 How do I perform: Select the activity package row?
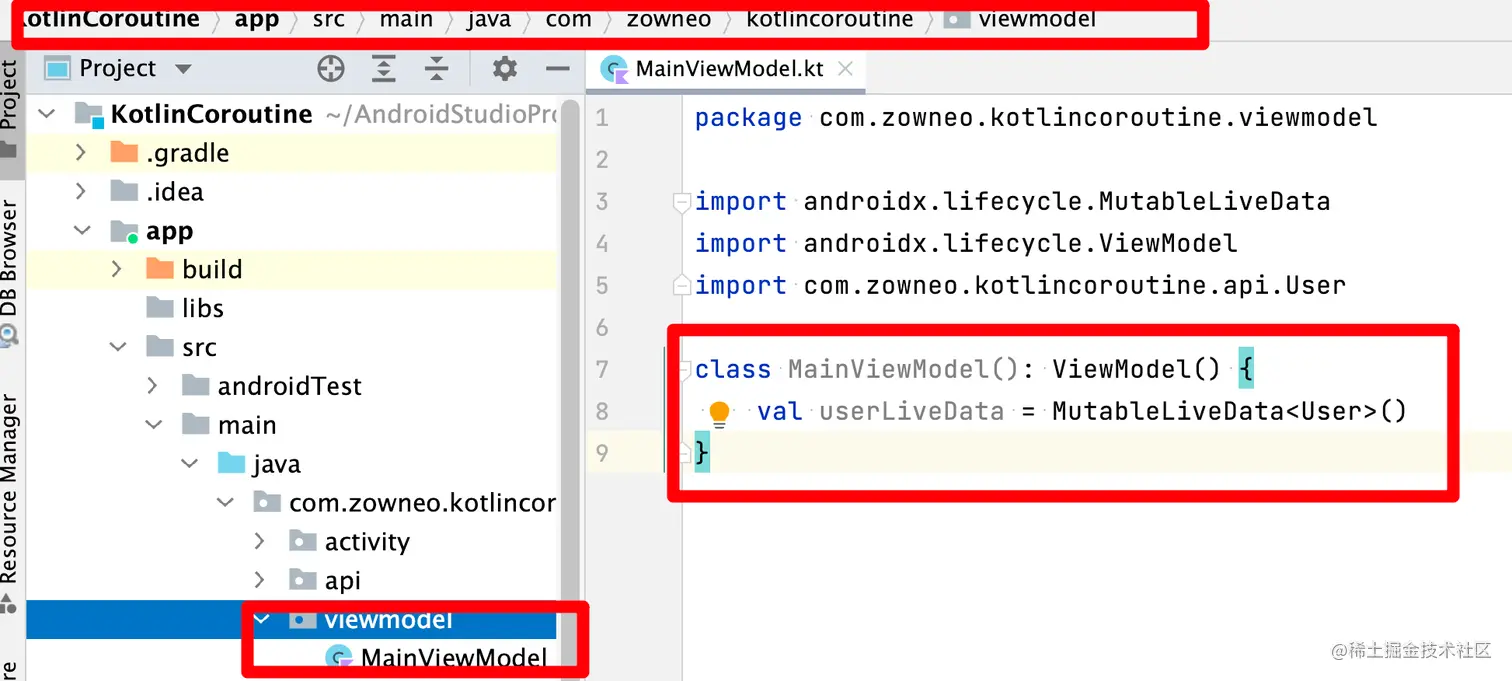pos(291,542)
